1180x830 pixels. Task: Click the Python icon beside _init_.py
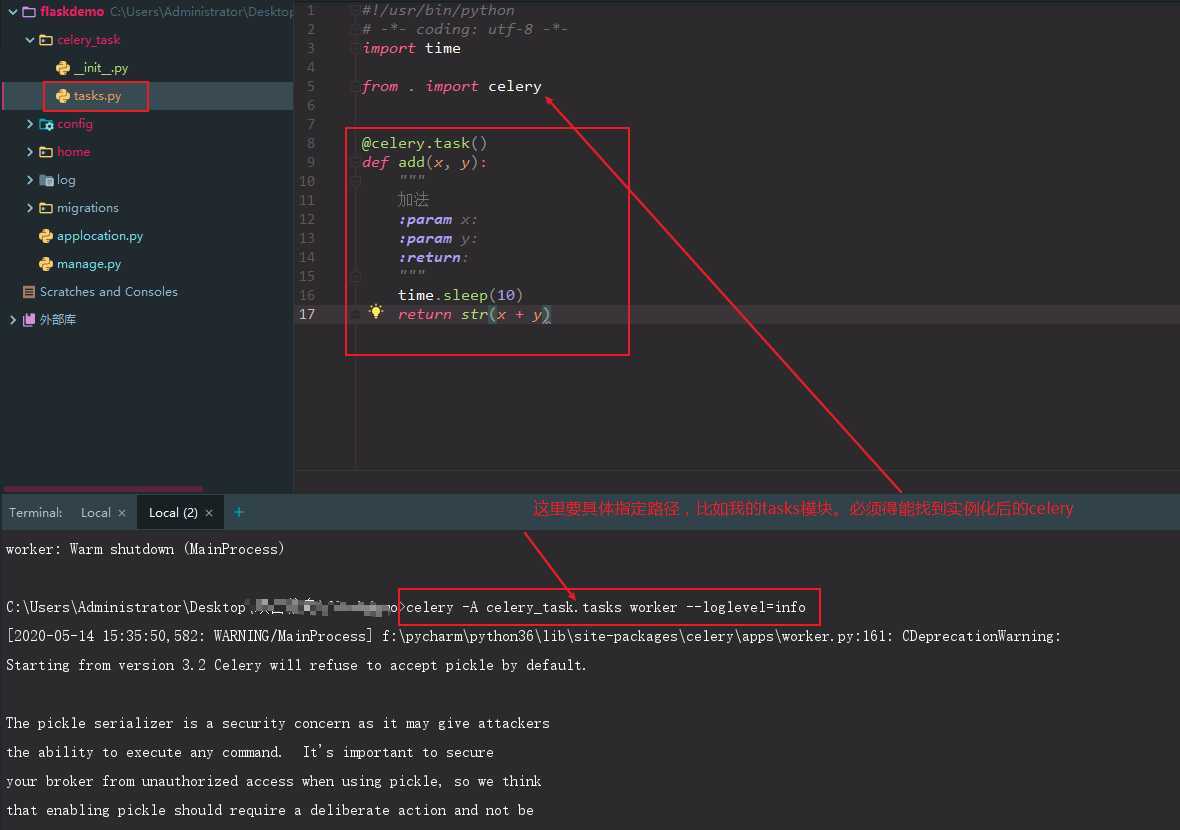click(x=62, y=68)
